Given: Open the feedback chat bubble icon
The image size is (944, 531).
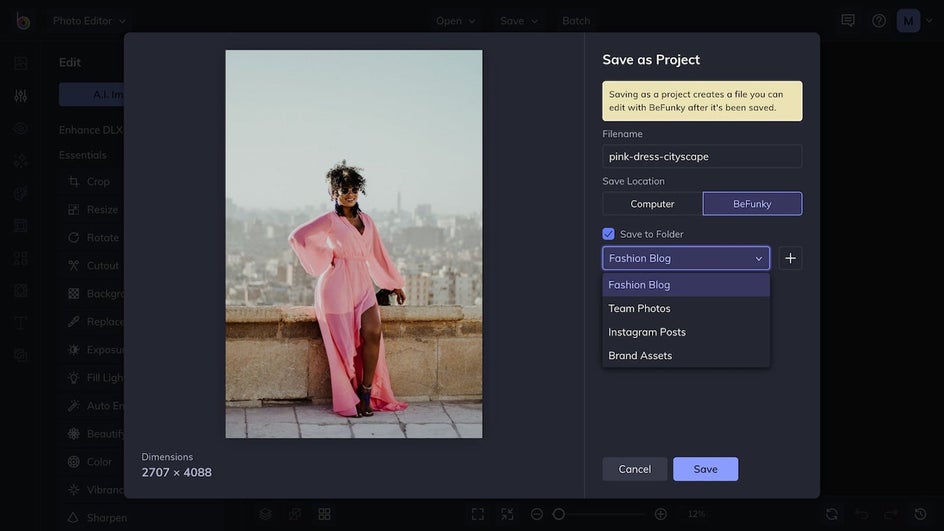Looking at the screenshot, I should click(848, 20).
